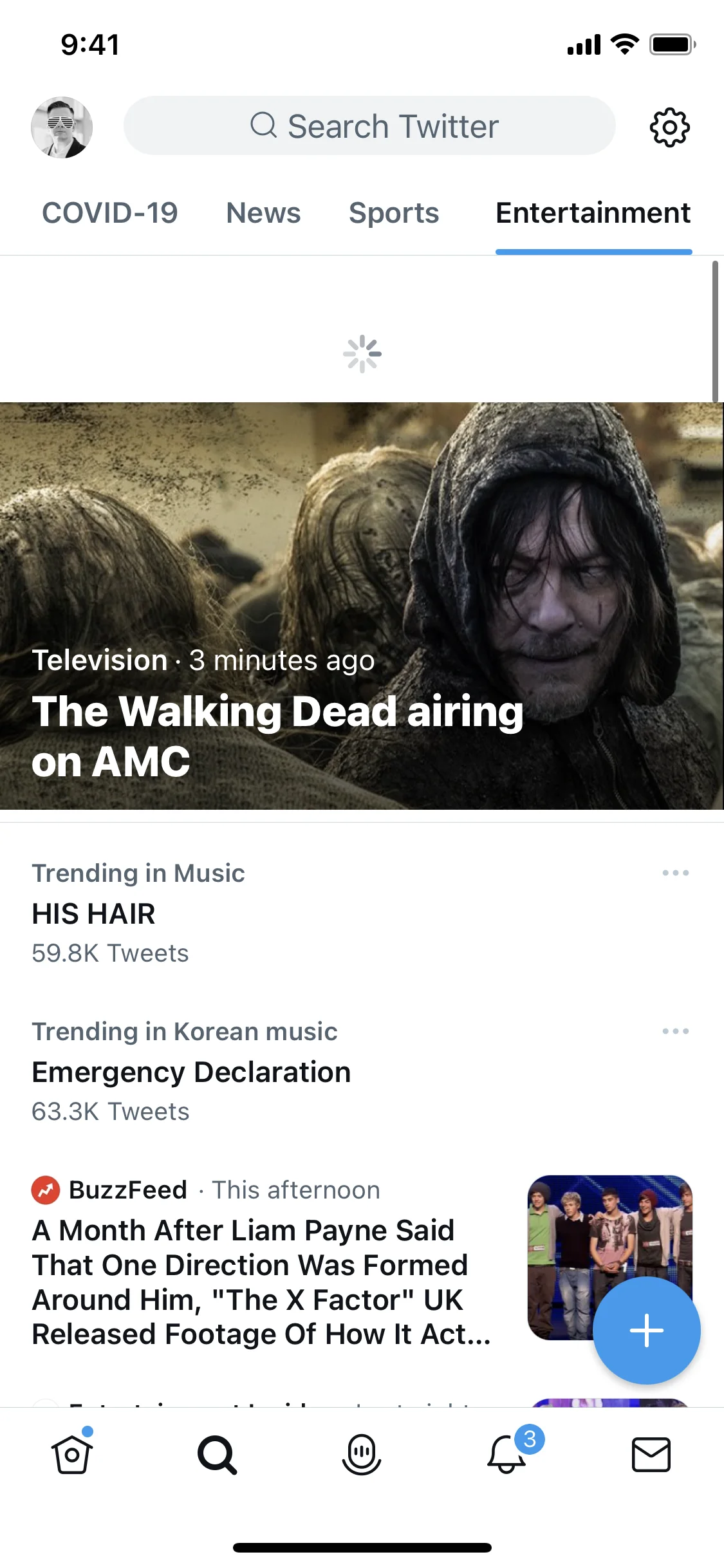Open the settings gear icon
Image resolution: width=724 pixels, height=1568 pixels.
pos(670,127)
